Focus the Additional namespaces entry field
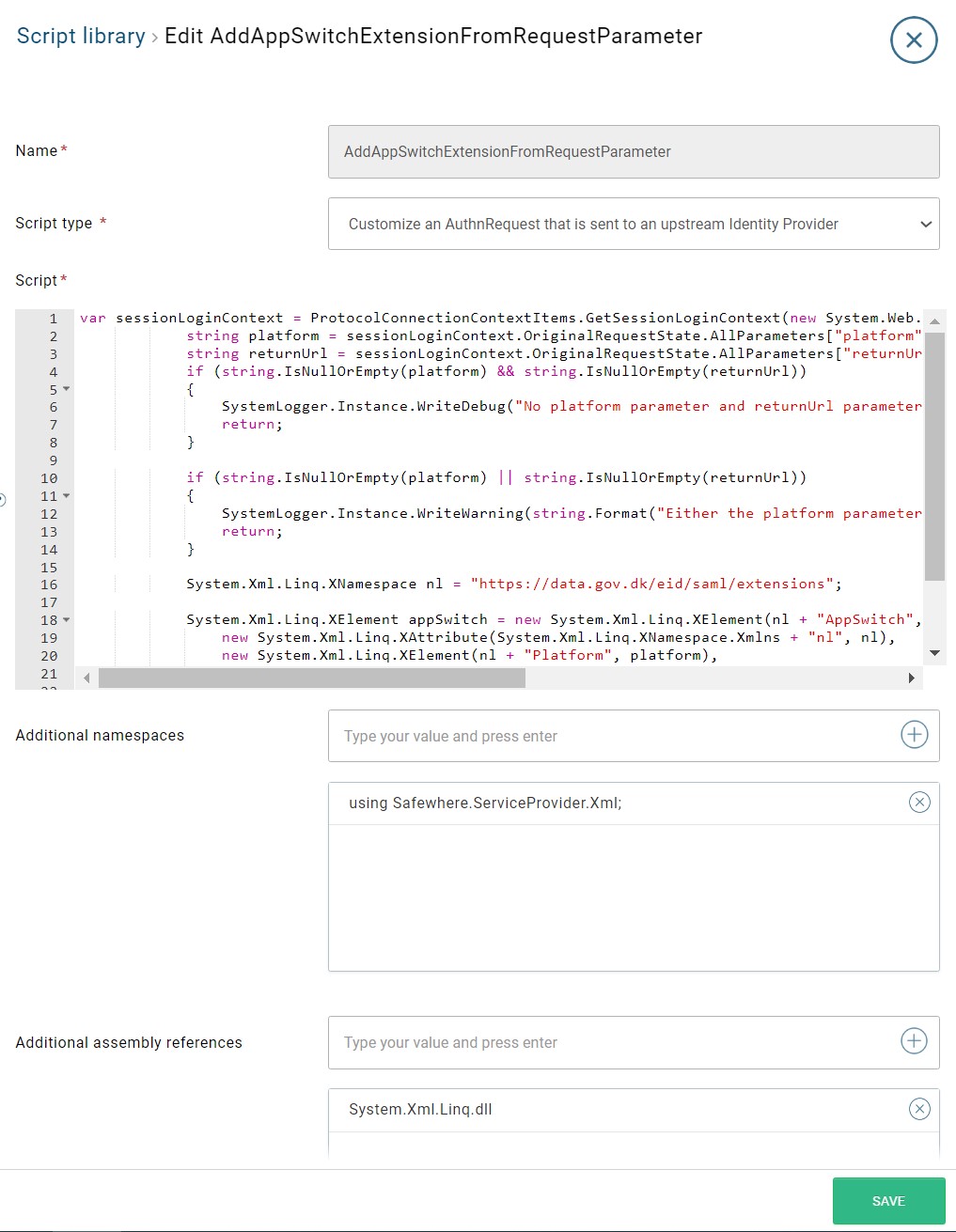The height and width of the screenshot is (1232, 956). tap(564, 736)
